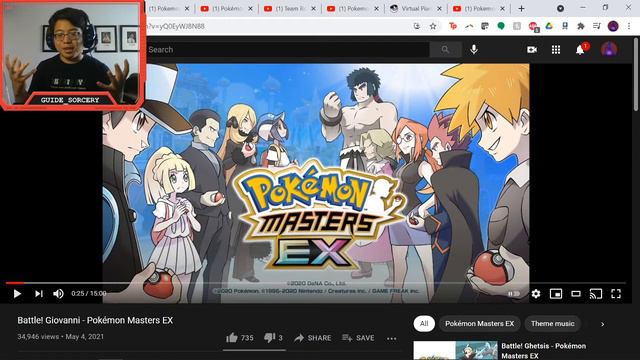Image resolution: width=640 pixels, height=360 pixels.
Task: Click the search magnifier button
Action: [445, 50]
